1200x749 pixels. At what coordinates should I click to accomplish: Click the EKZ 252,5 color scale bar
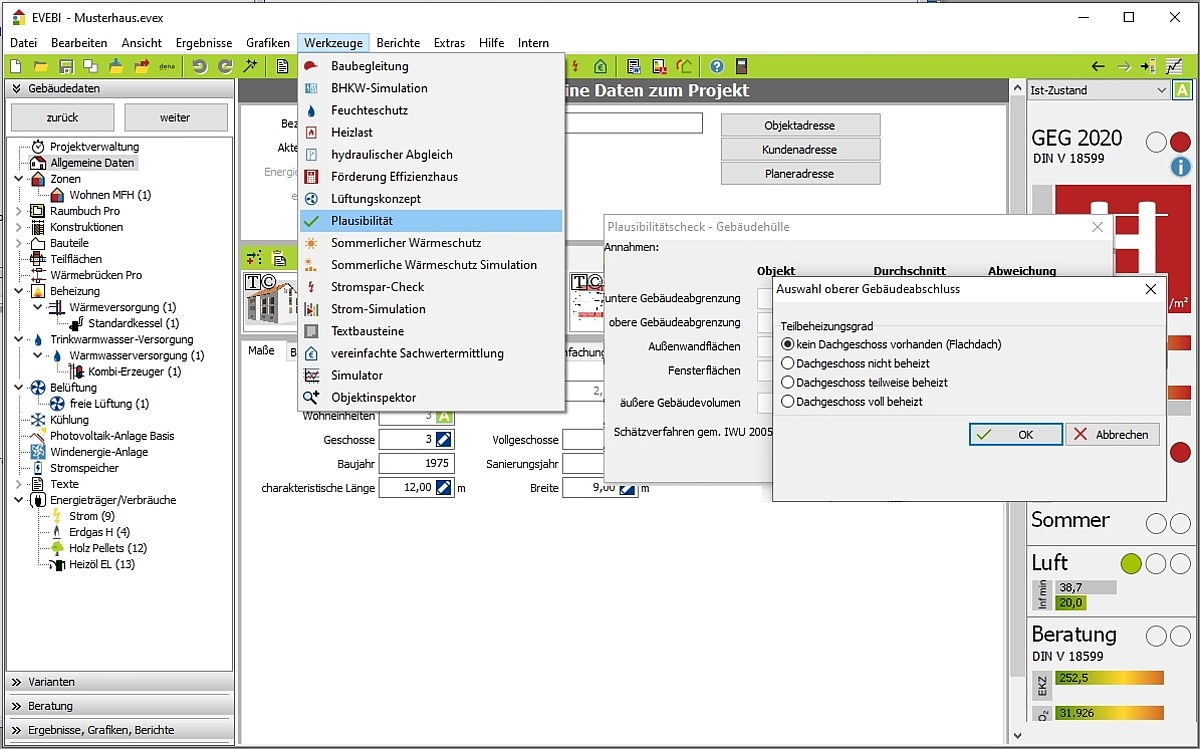(1109, 677)
